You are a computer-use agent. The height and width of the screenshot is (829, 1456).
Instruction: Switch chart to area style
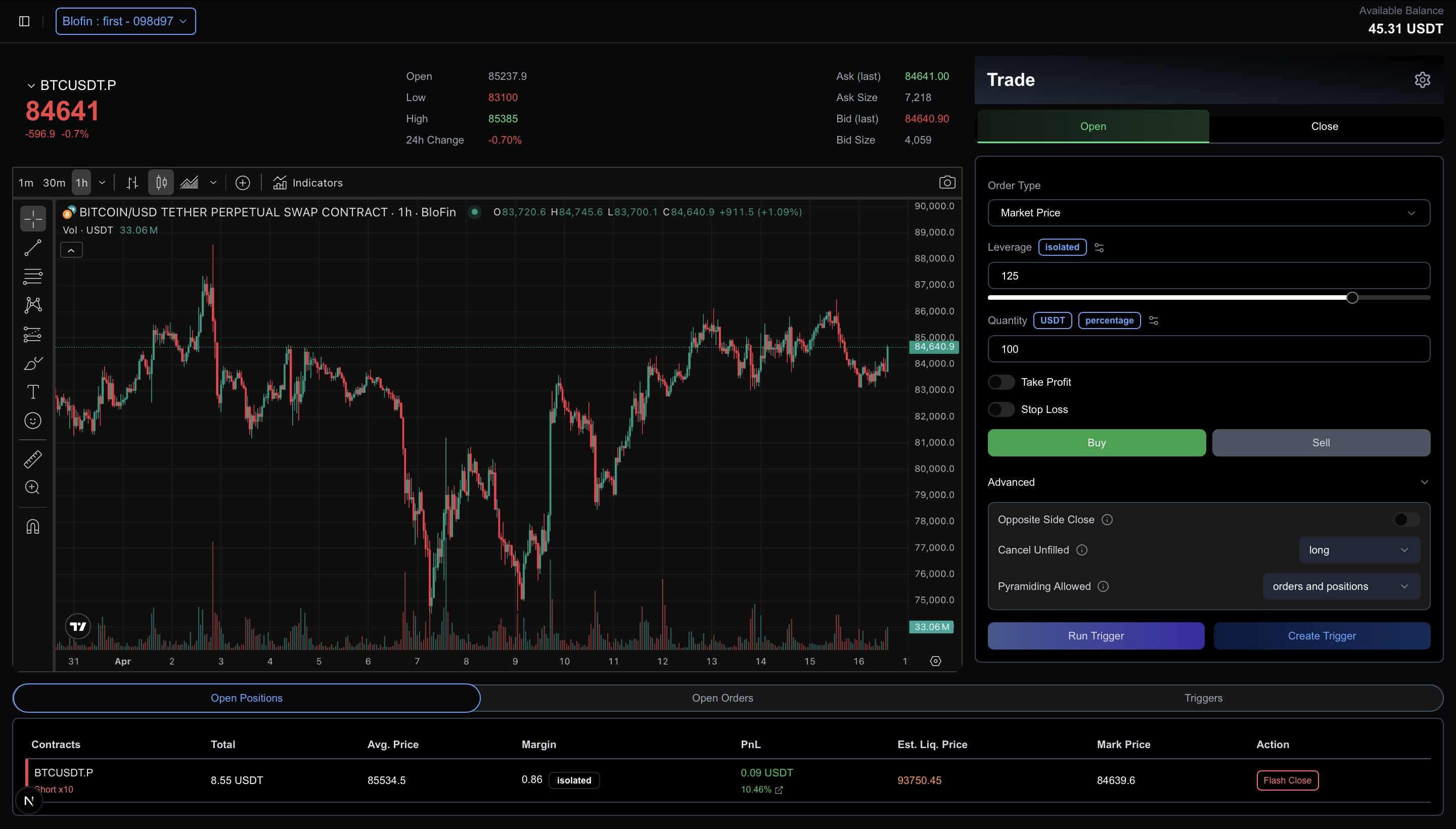tap(189, 183)
